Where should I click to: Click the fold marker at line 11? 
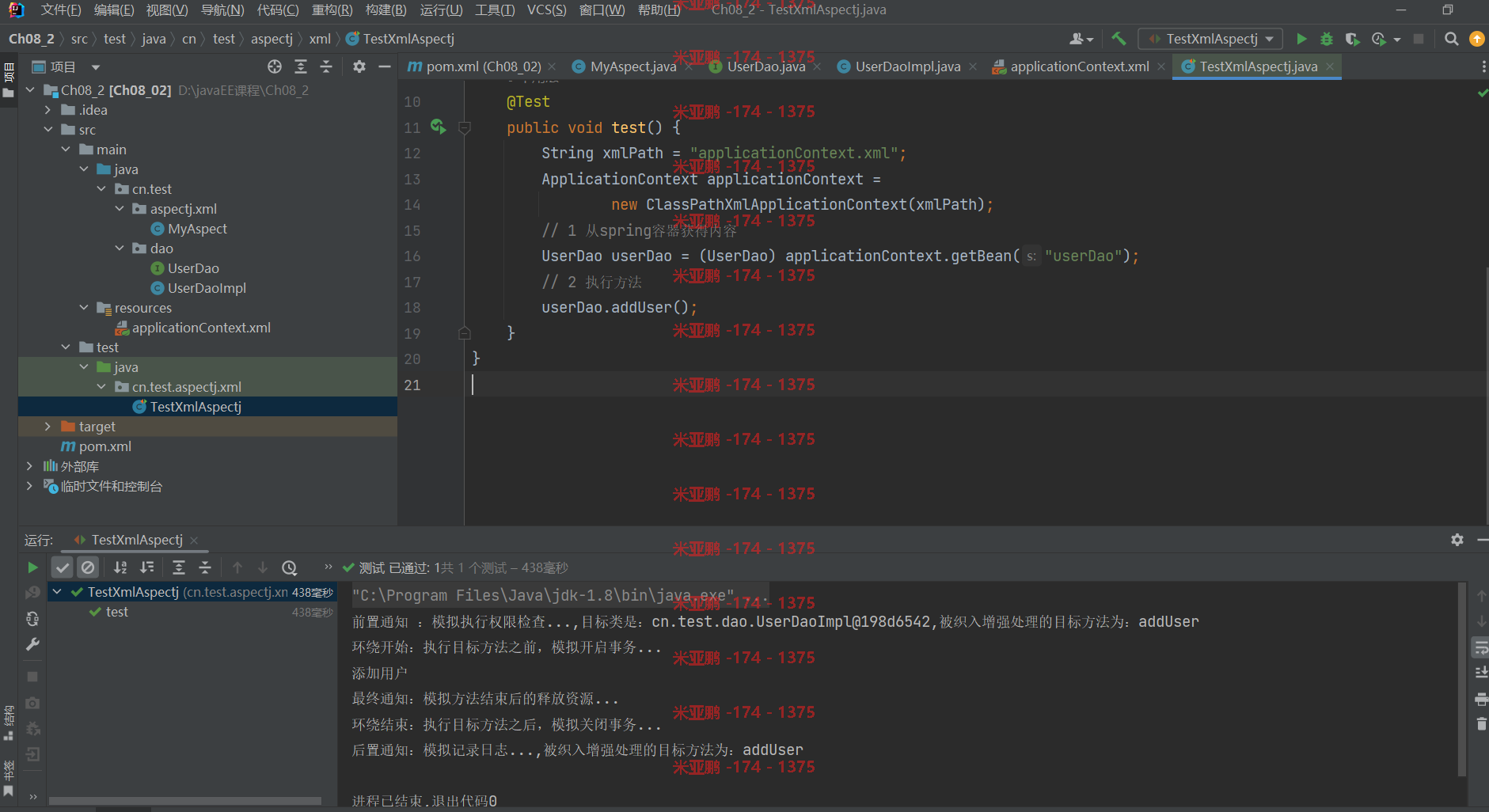point(465,127)
